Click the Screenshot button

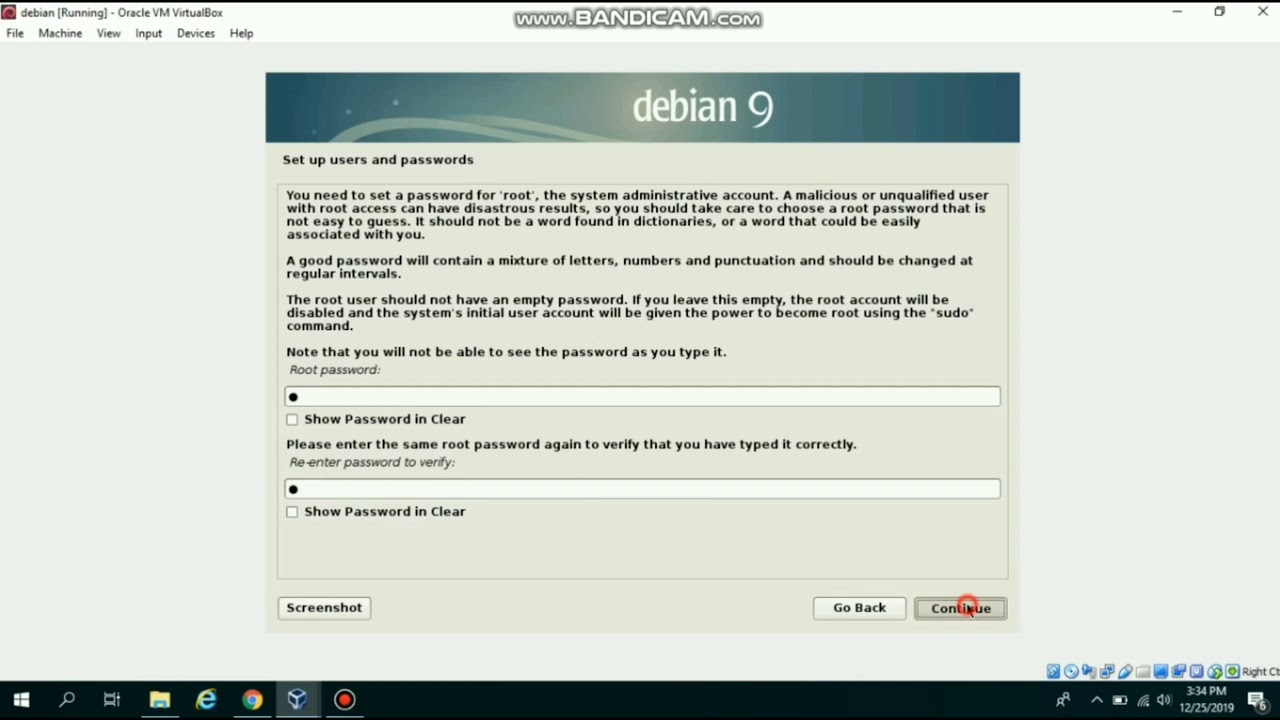[x=324, y=608]
